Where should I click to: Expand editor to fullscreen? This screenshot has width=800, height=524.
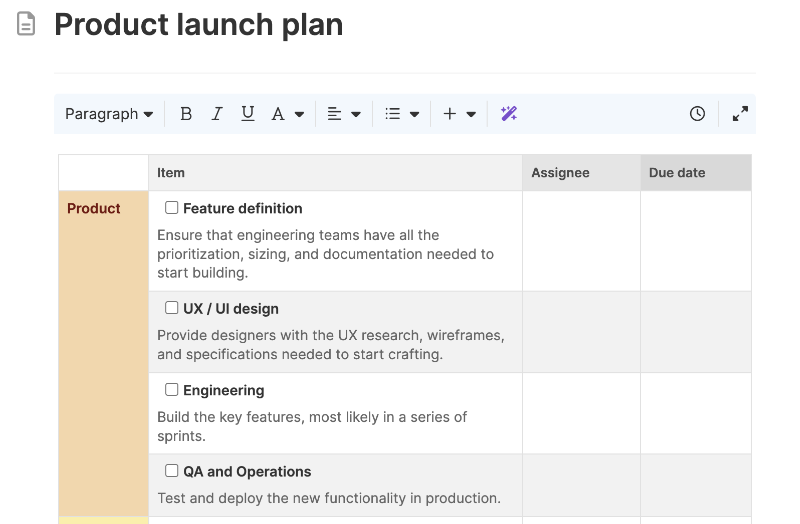[740, 114]
